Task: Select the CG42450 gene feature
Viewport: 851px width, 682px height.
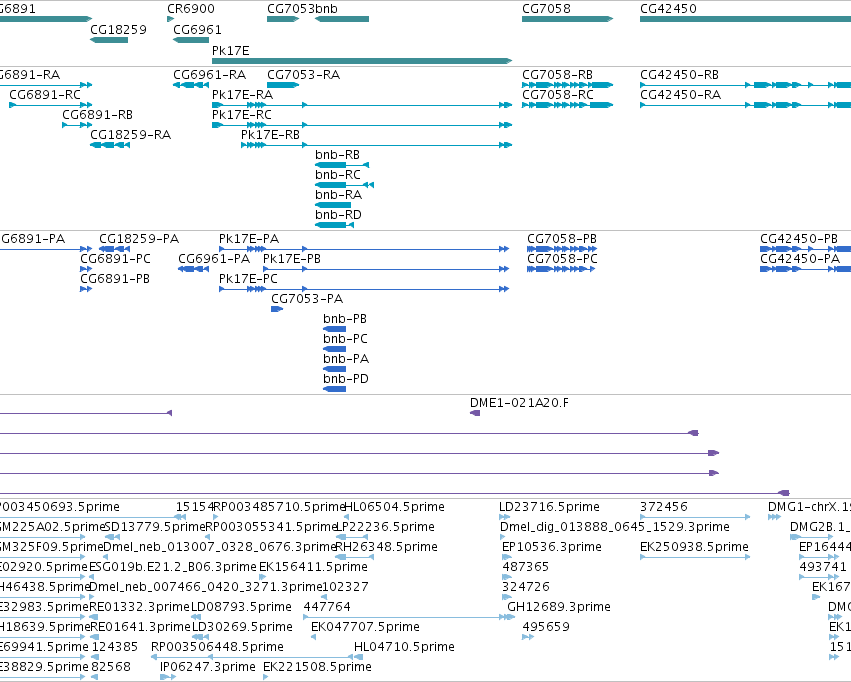Action: [745, 19]
